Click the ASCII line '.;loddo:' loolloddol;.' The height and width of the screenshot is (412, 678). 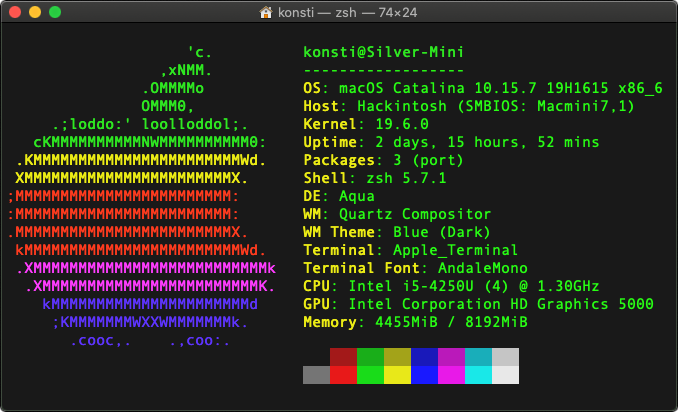[150, 124]
